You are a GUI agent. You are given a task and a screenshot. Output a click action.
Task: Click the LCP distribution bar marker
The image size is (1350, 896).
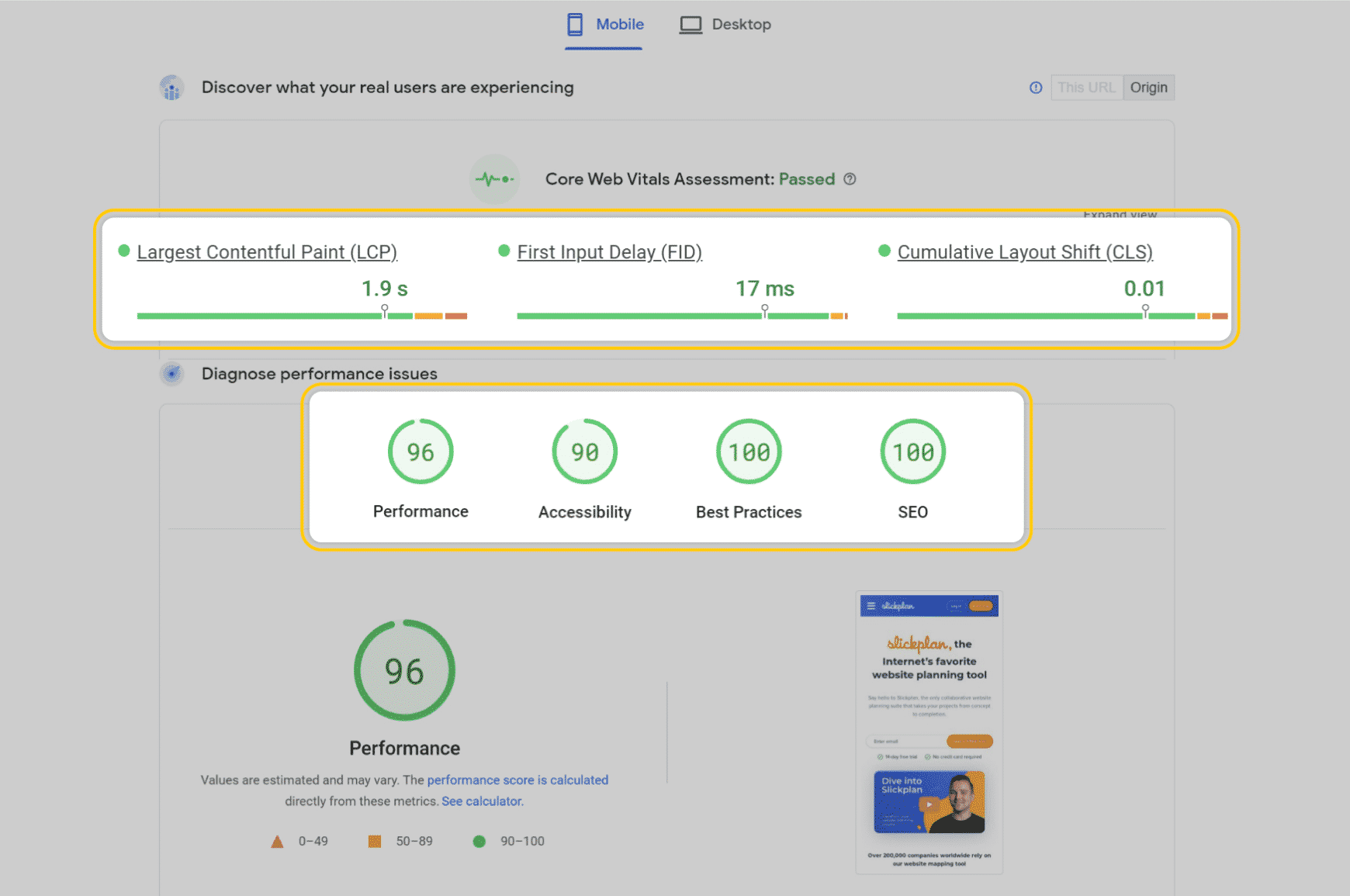(385, 311)
